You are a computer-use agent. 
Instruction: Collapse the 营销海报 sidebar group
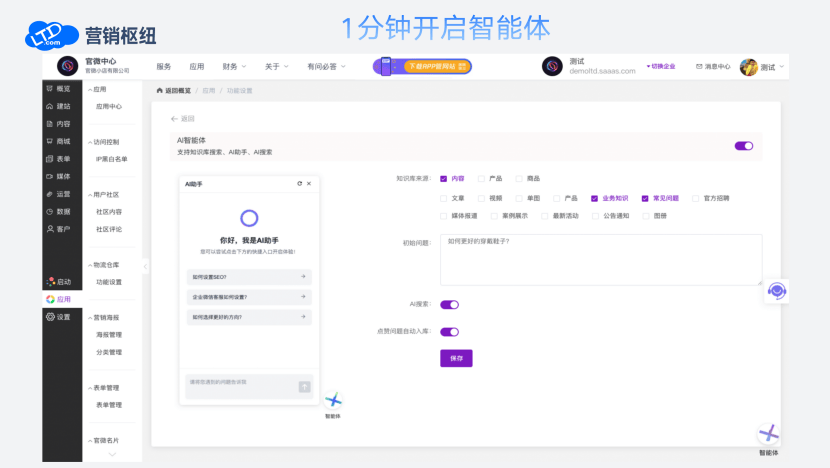[89, 317]
